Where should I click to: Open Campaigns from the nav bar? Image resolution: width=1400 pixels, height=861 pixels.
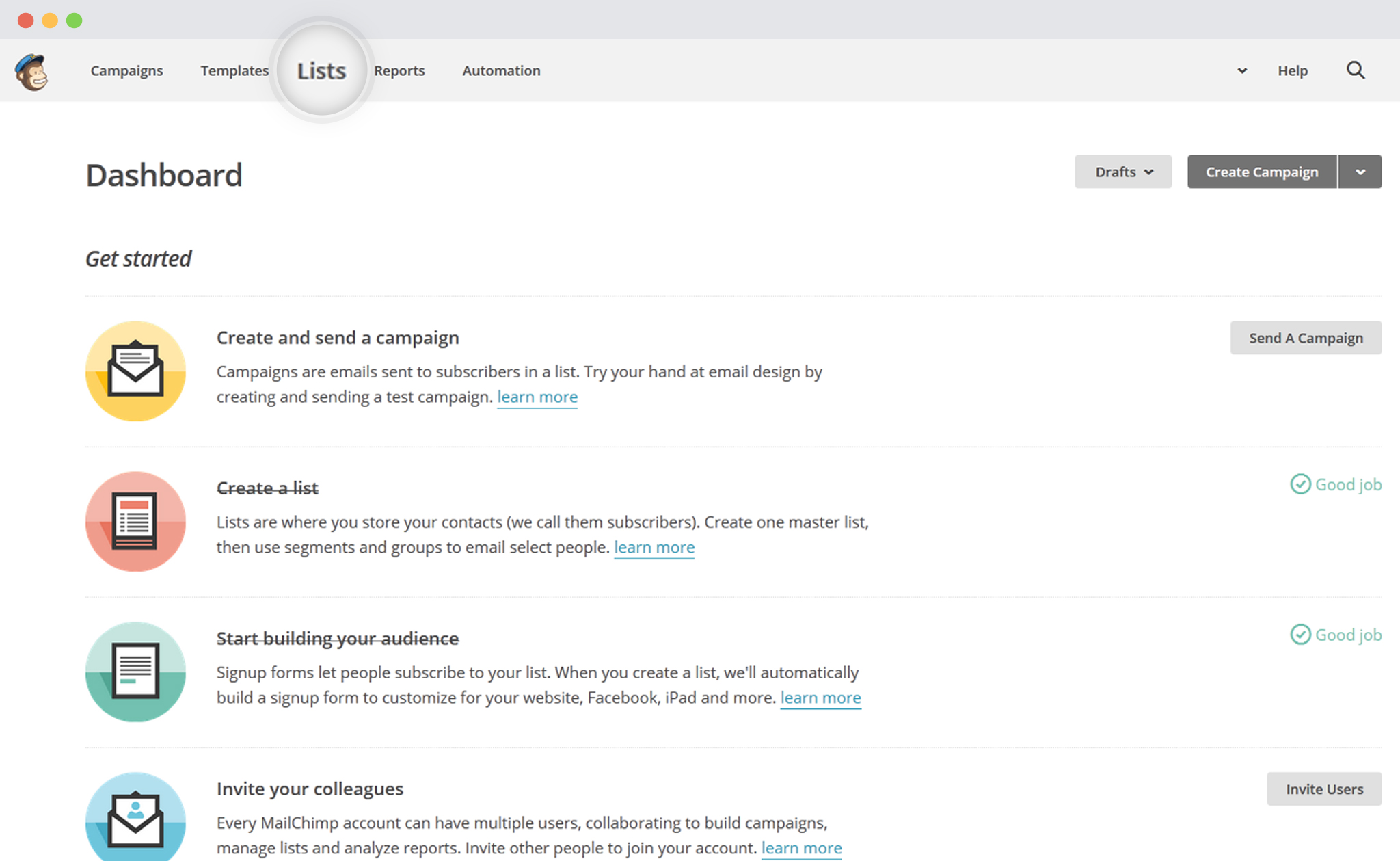pyautogui.click(x=126, y=71)
